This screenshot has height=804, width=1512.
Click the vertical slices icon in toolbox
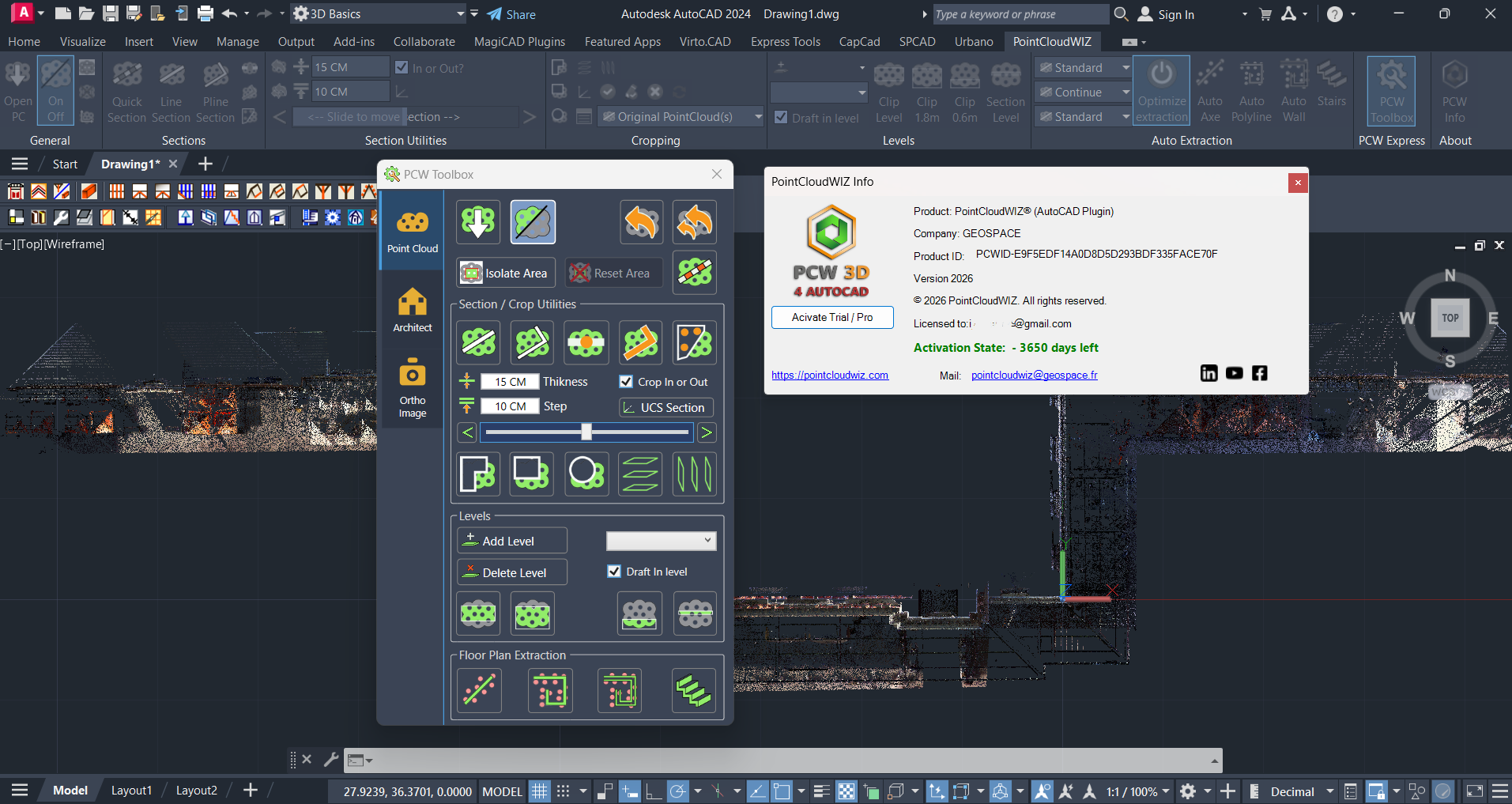(x=695, y=474)
